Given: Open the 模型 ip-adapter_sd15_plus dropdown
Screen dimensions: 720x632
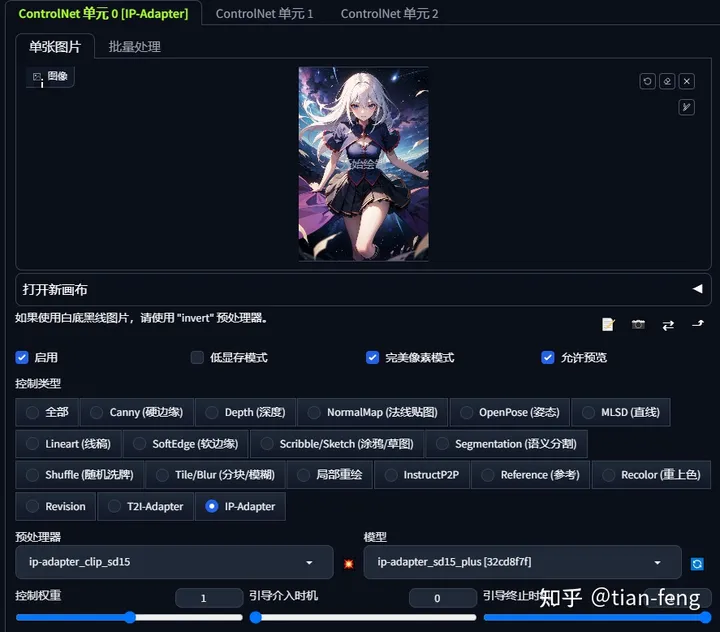Looking at the screenshot, I should click(522, 562).
